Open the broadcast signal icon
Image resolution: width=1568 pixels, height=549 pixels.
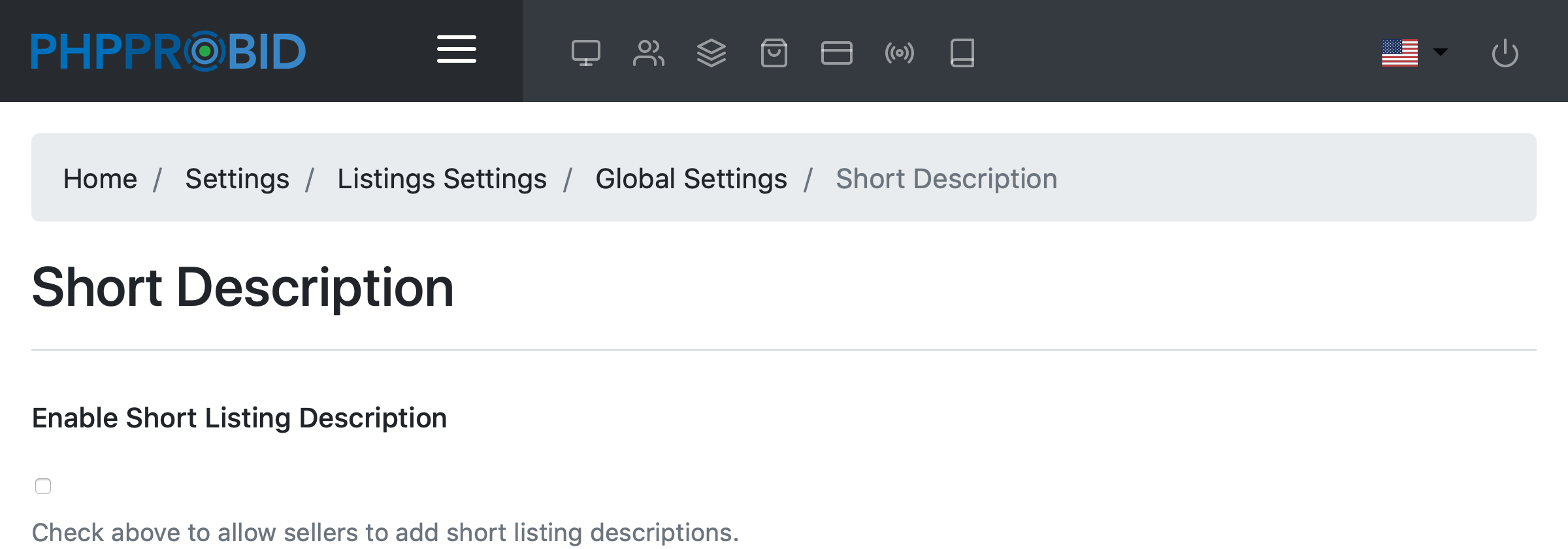coord(899,53)
